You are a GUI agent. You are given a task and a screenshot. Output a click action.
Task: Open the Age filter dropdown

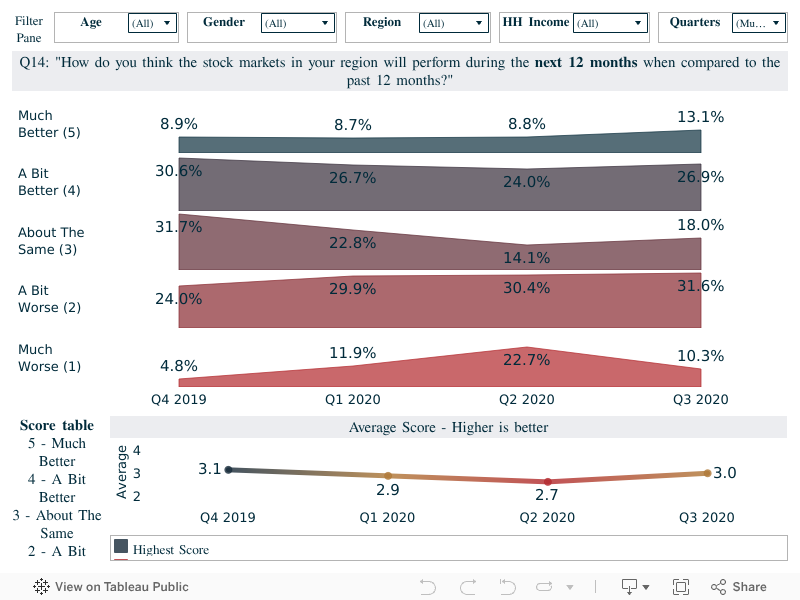152,23
